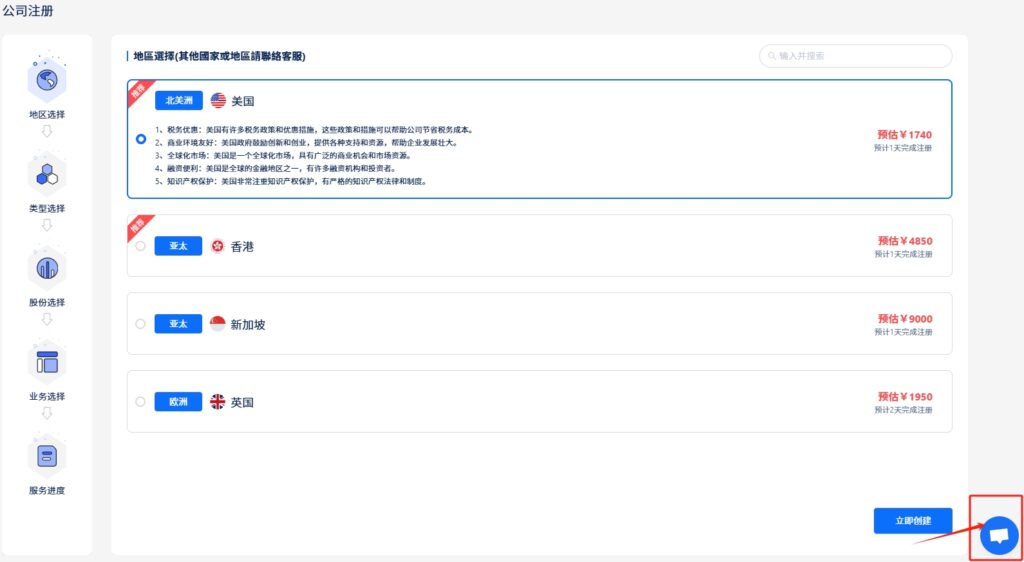Click the 服务进度 step label
The width and height of the screenshot is (1024, 562).
(x=47, y=491)
